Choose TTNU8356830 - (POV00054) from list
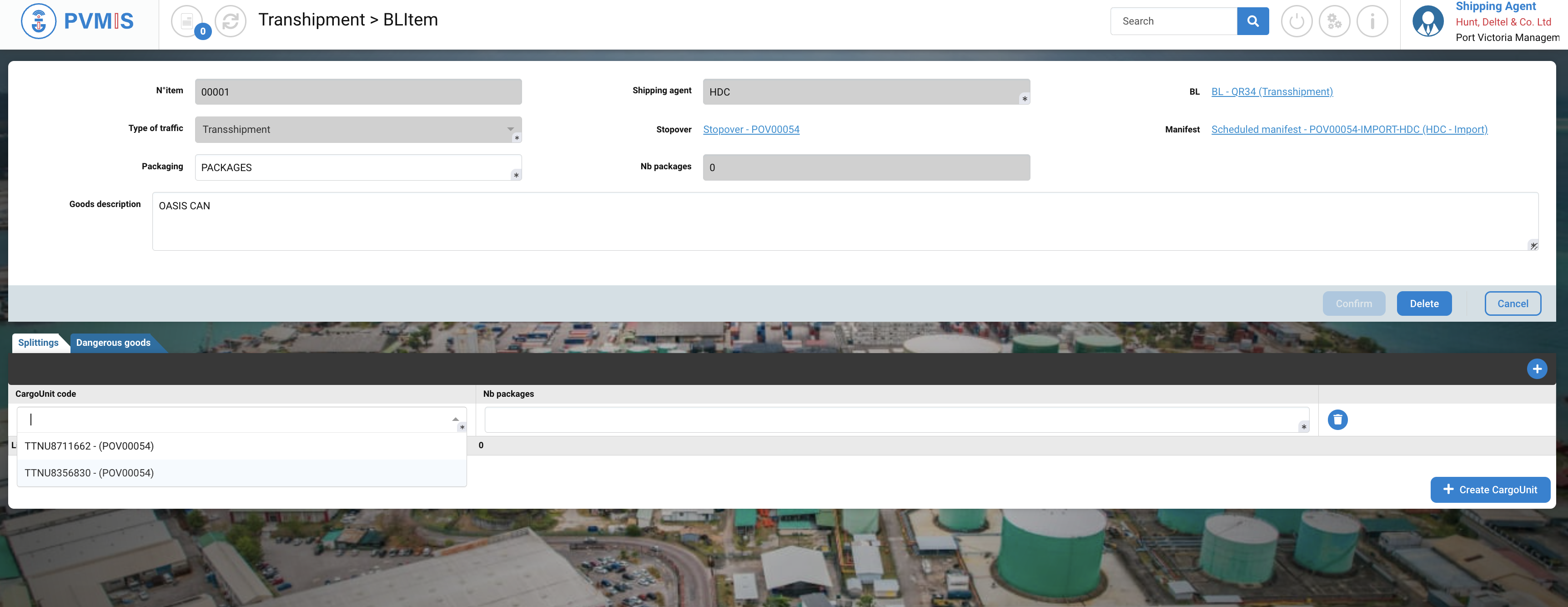The width and height of the screenshot is (1568, 607). [x=89, y=472]
